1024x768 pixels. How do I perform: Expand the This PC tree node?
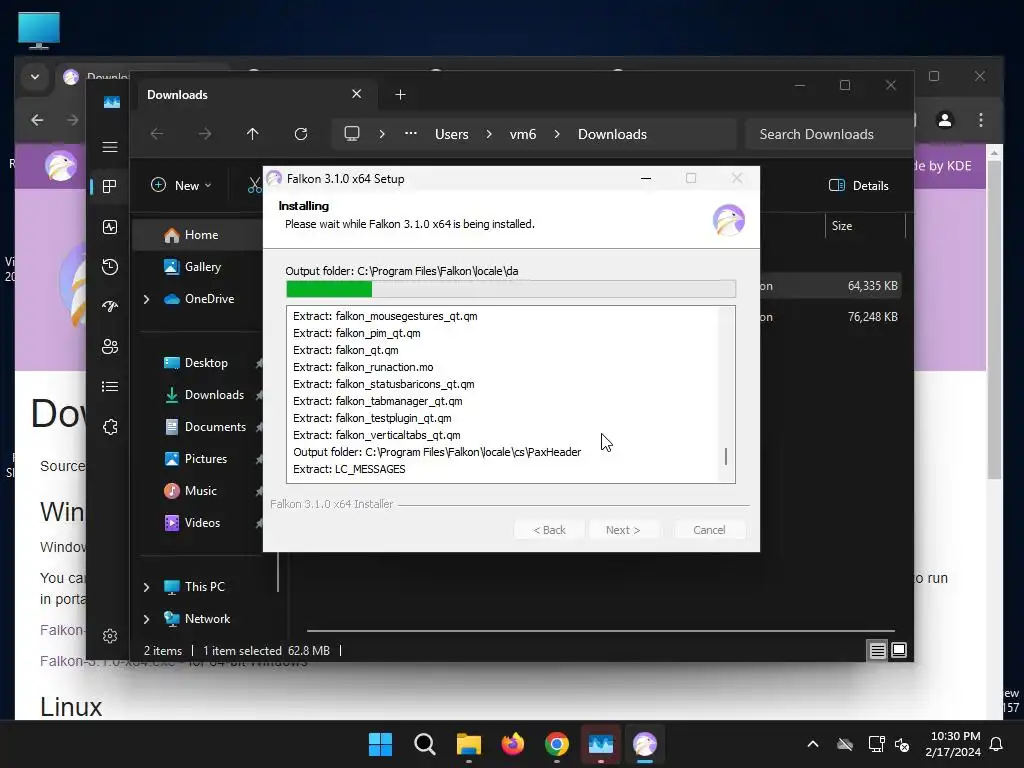[x=146, y=587]
